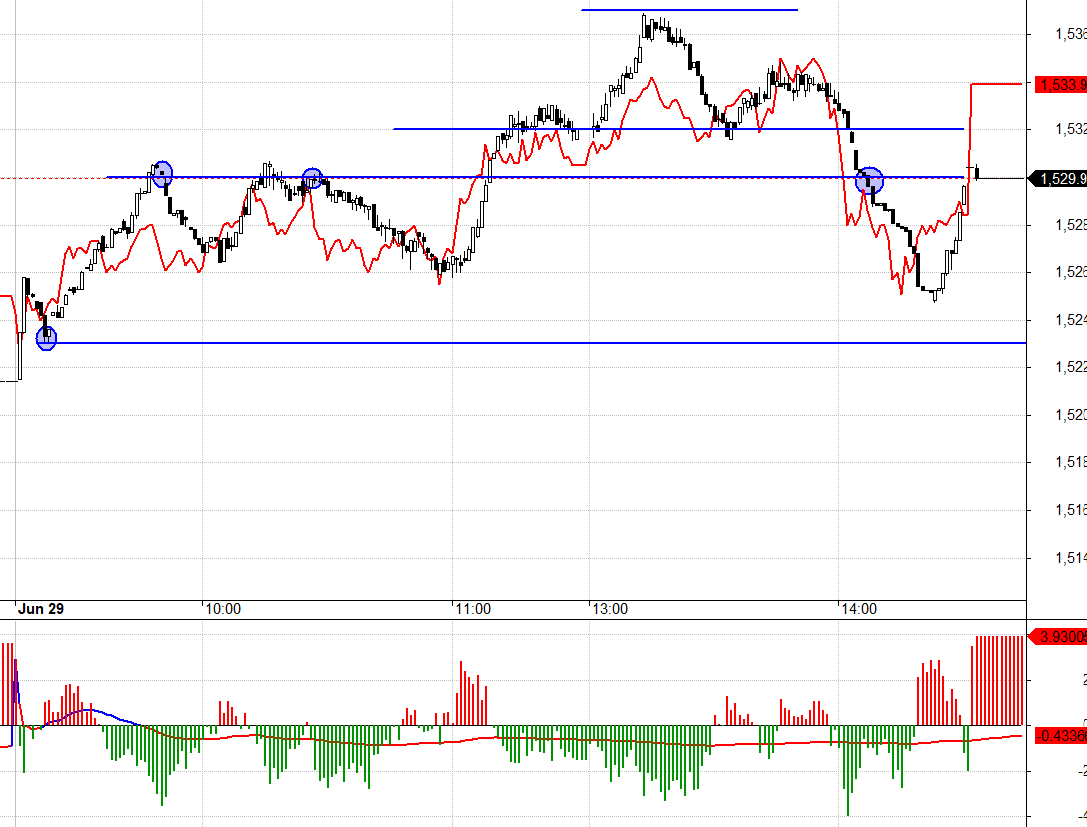Select the red 1,533.9 price tag on the right axis
Viewport: 1087px width, 827px height.
[1060, 85]
